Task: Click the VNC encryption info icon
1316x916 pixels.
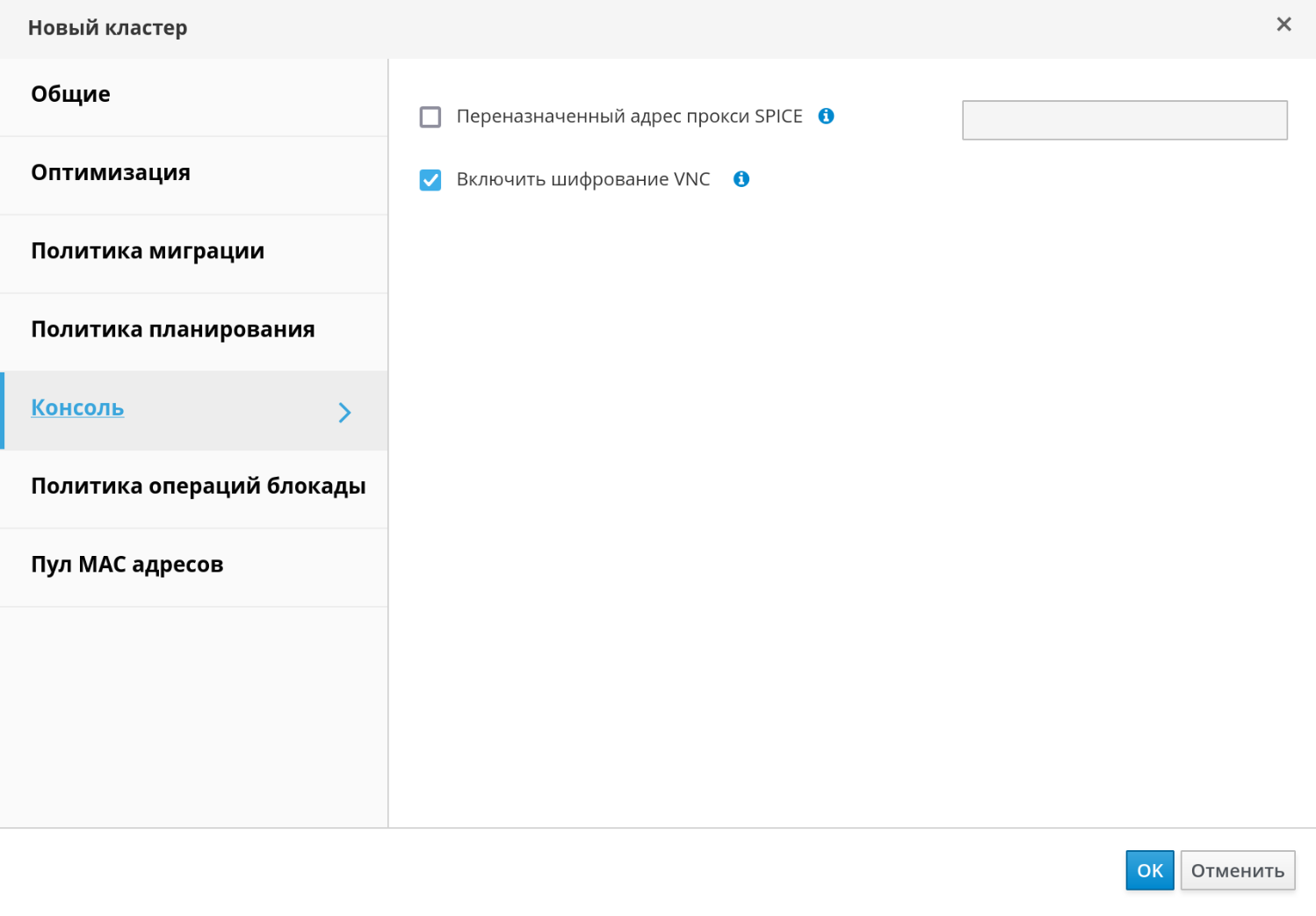Action: [741, 179]
